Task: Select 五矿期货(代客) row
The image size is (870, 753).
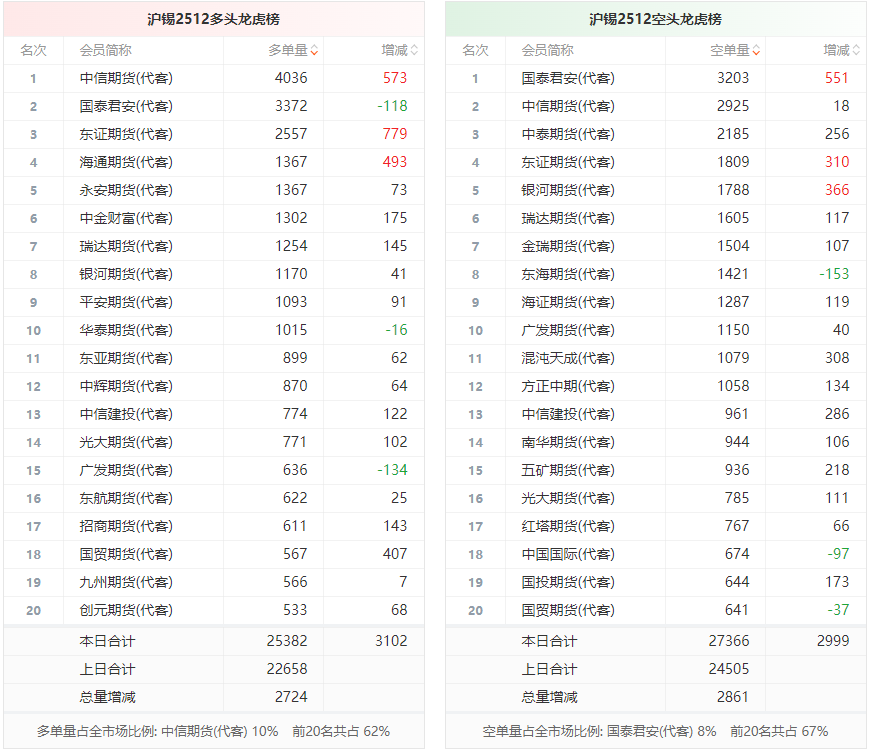Action: [x=655, y=471]
